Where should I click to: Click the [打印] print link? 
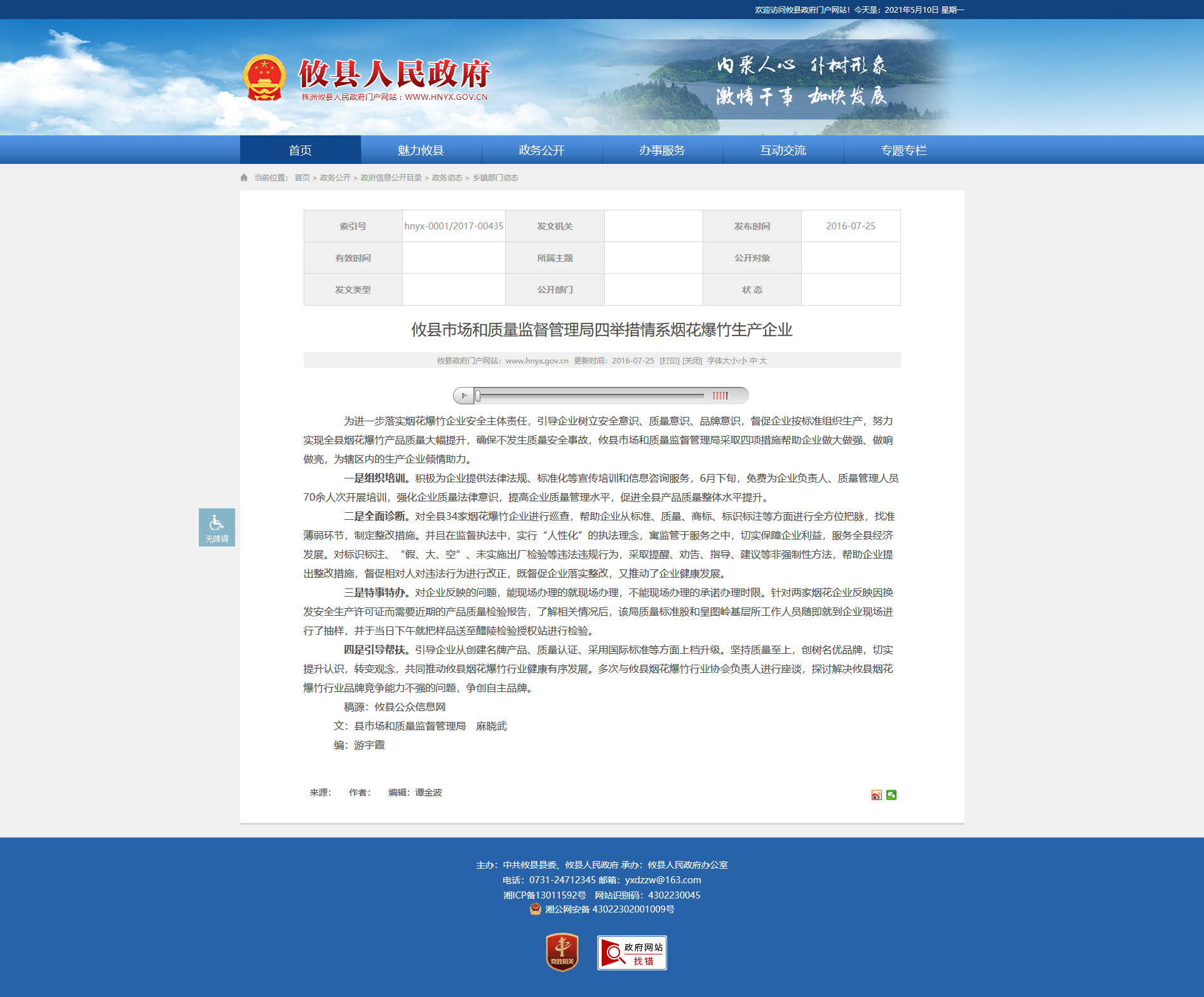[x=669, y=361]
